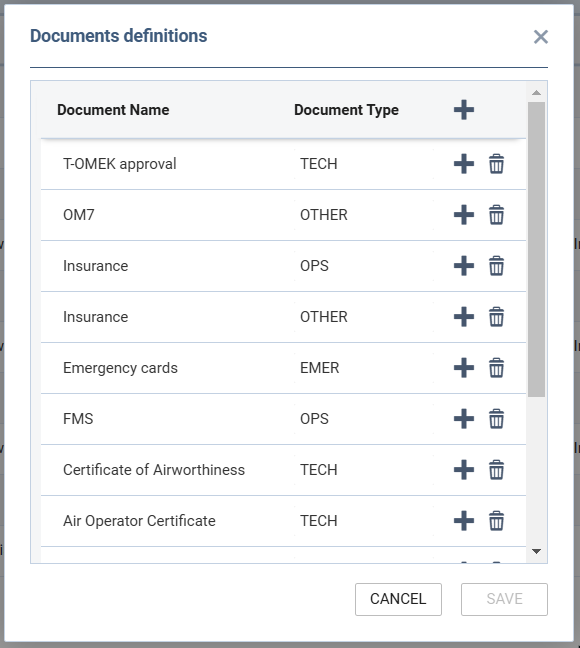This screenshot has height=648, width=580.
Task: Click the EMER document type field
Action: coord(364,368)
